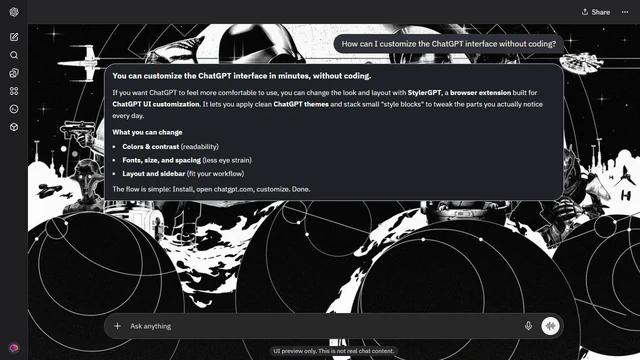Open the three-dot conversation options menu
The image size is (640, 360).
pos(625,12)
